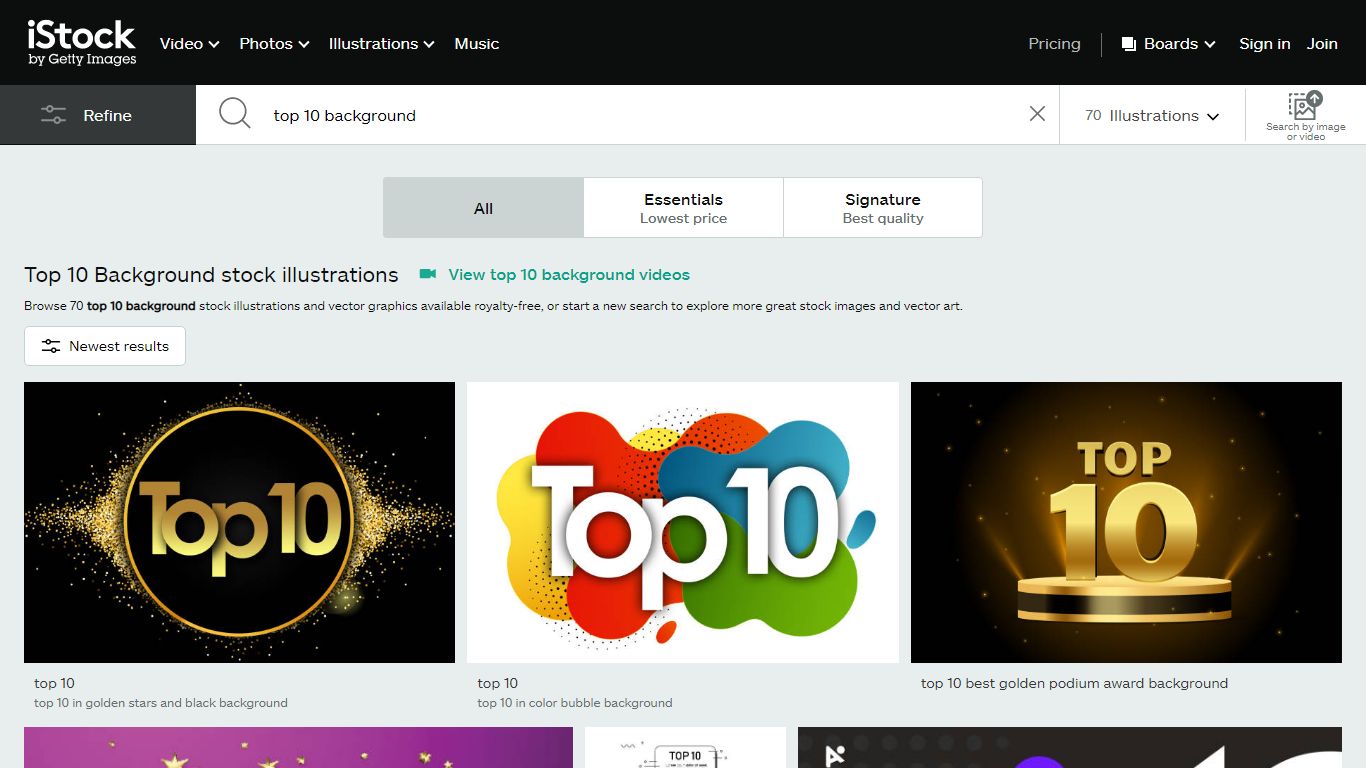Screen dimensions: 1366x768
Task: Expand the Boards dropdown chevron
Action: click(1210, 45)
